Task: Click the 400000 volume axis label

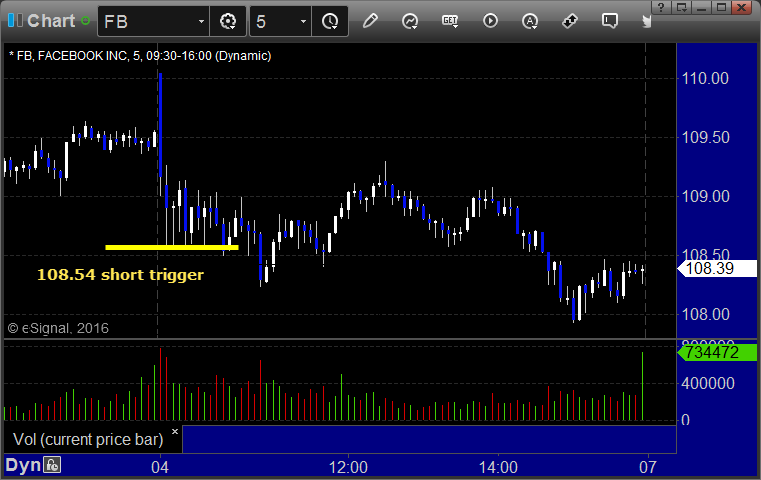Action: tap(708, 383)
